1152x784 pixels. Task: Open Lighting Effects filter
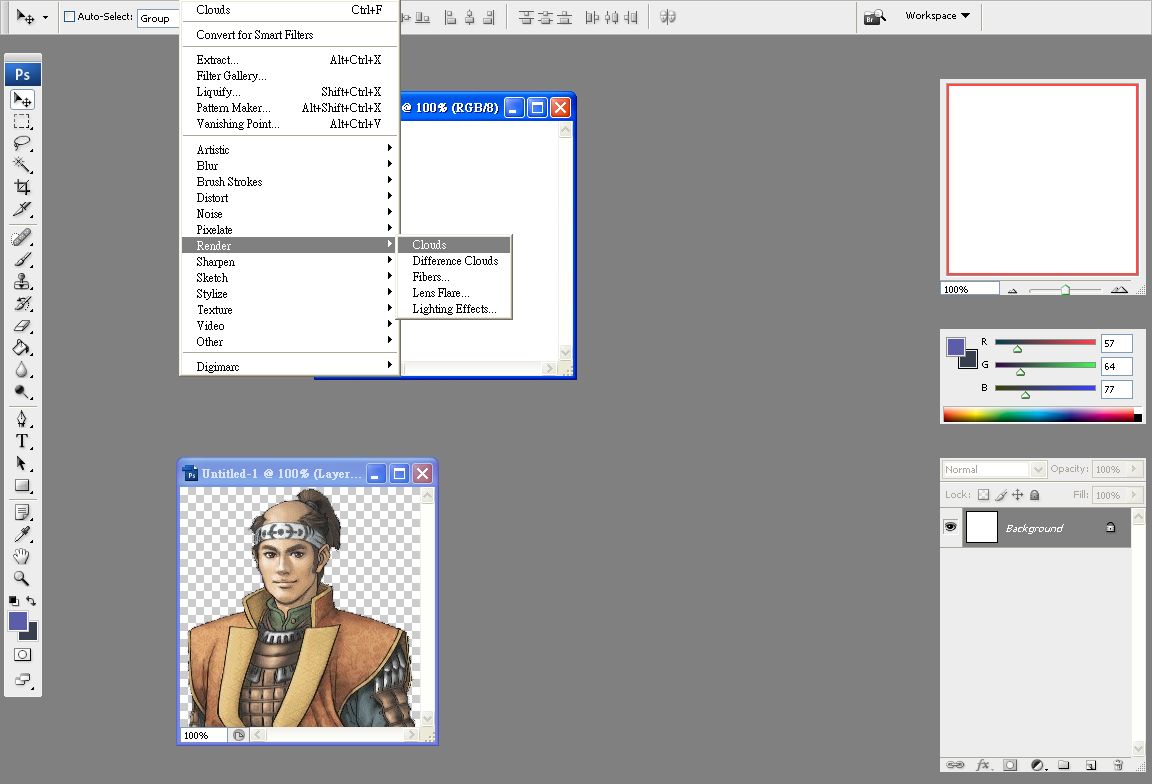click(454, 309)
